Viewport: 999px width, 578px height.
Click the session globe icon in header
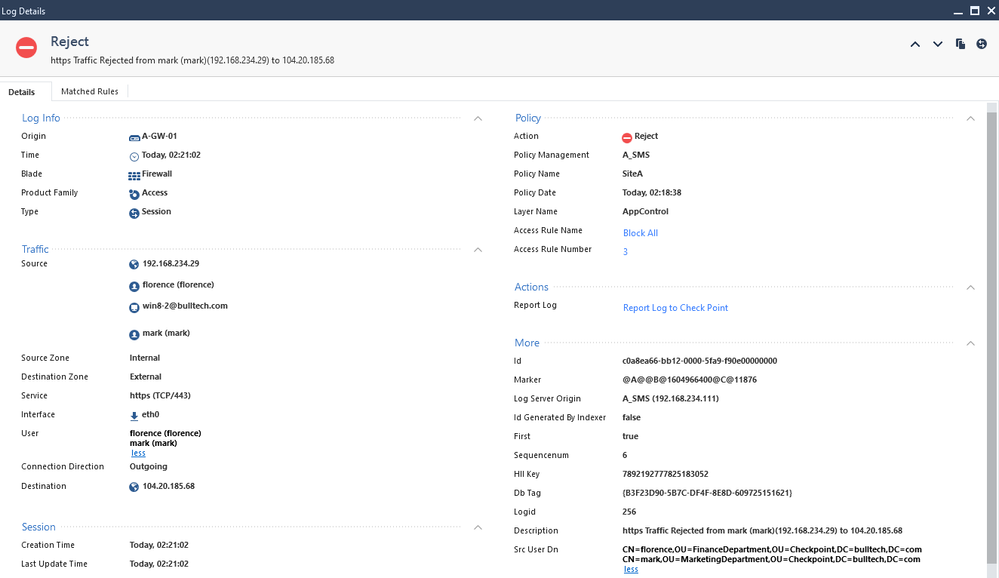(x=982, y=44)
